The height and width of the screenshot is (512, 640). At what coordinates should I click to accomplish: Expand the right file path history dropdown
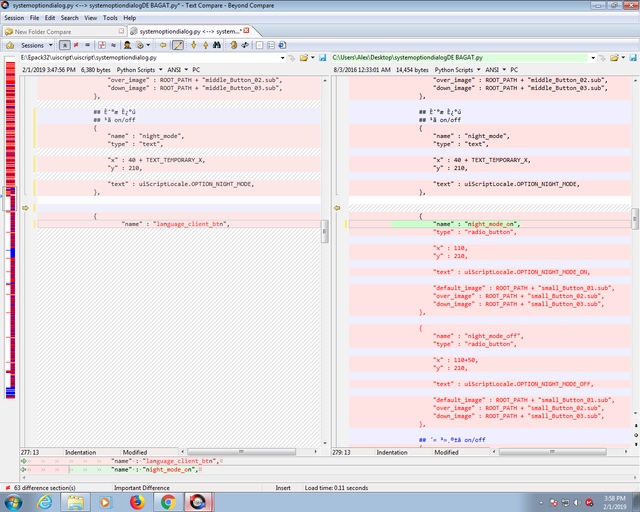tap(593, 58)
